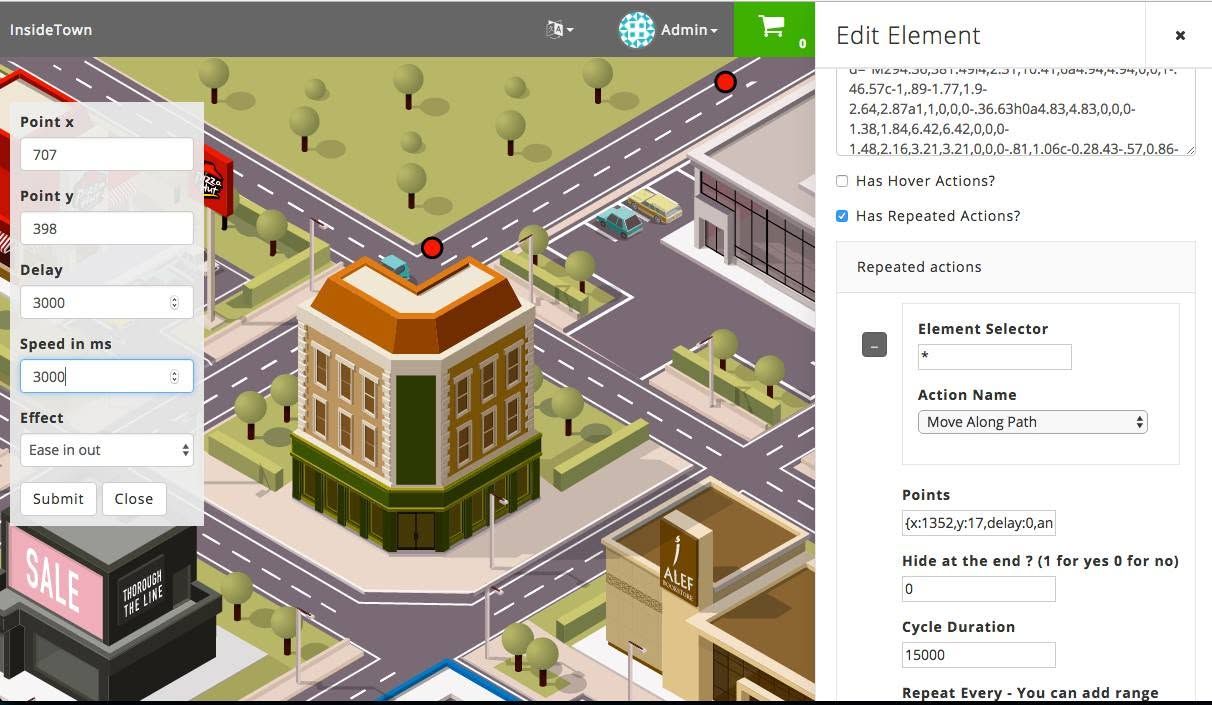
Task: Click the Close button in point form
Action: pyautogui.click(x=134, y=499)
